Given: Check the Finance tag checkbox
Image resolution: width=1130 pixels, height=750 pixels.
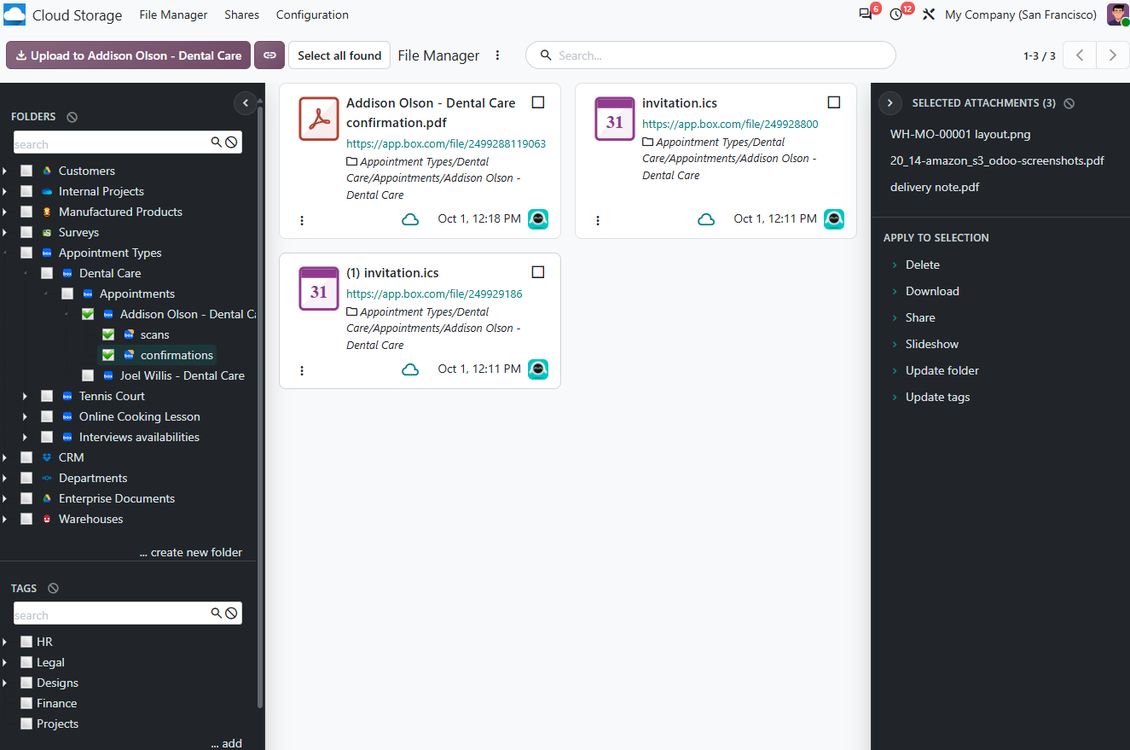Looking at the screenshot, I should [x=27, y=703].
